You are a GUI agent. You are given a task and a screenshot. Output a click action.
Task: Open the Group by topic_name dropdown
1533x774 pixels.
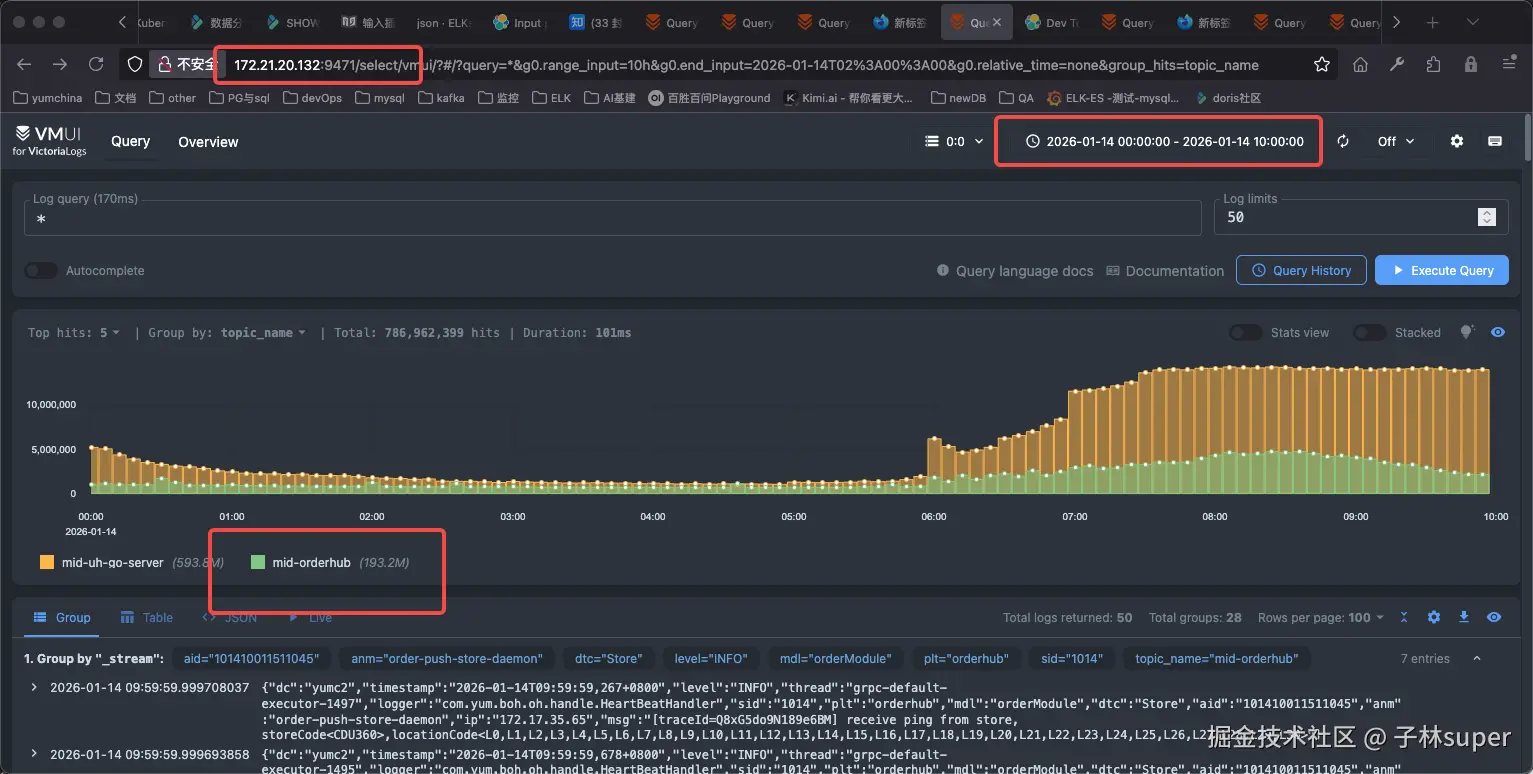point(227,333)
